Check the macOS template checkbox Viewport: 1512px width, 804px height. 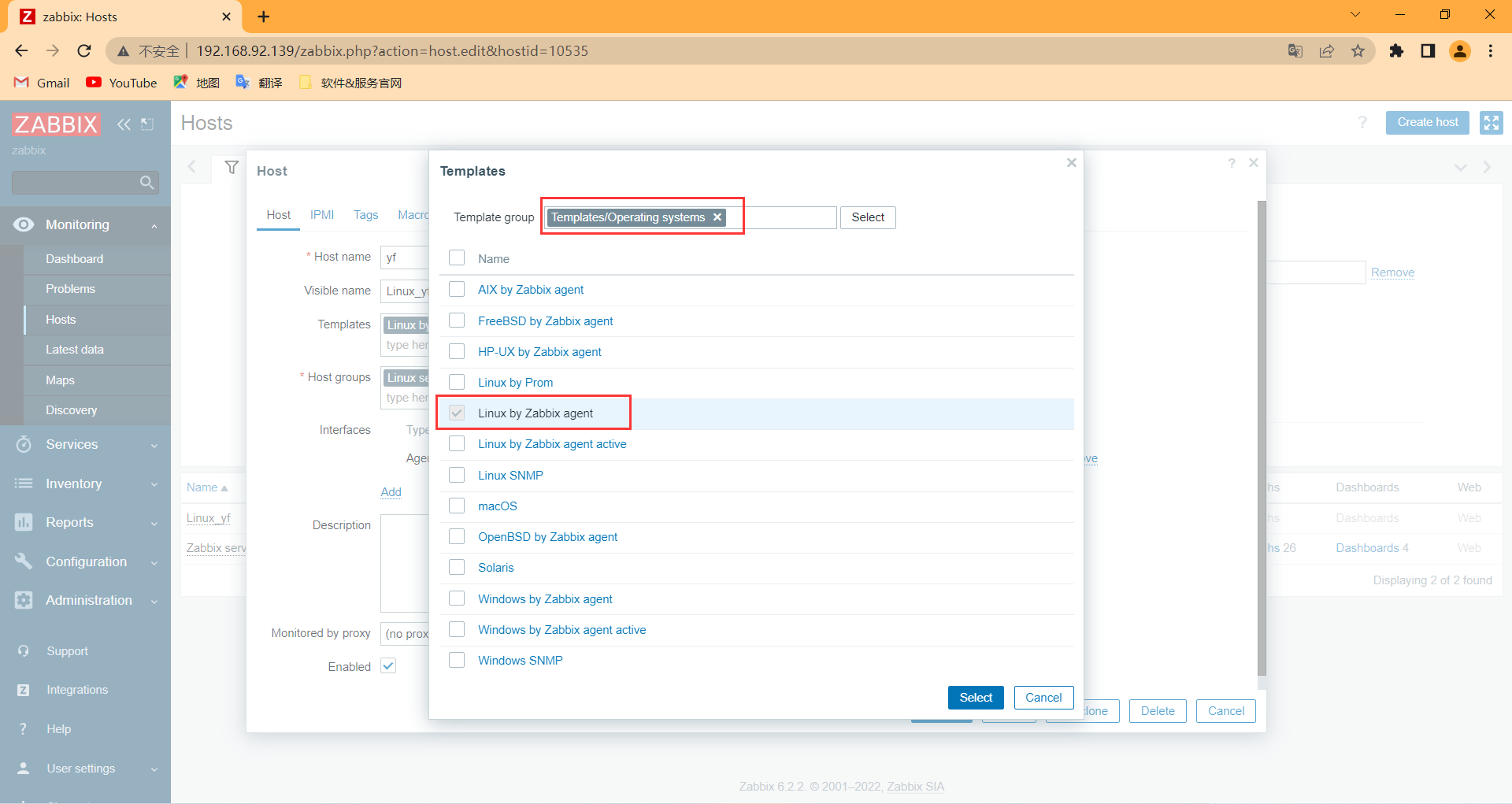click(457, 506)
